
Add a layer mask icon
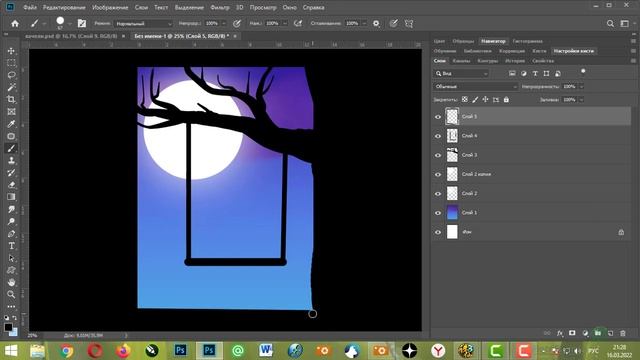[572, 333]
